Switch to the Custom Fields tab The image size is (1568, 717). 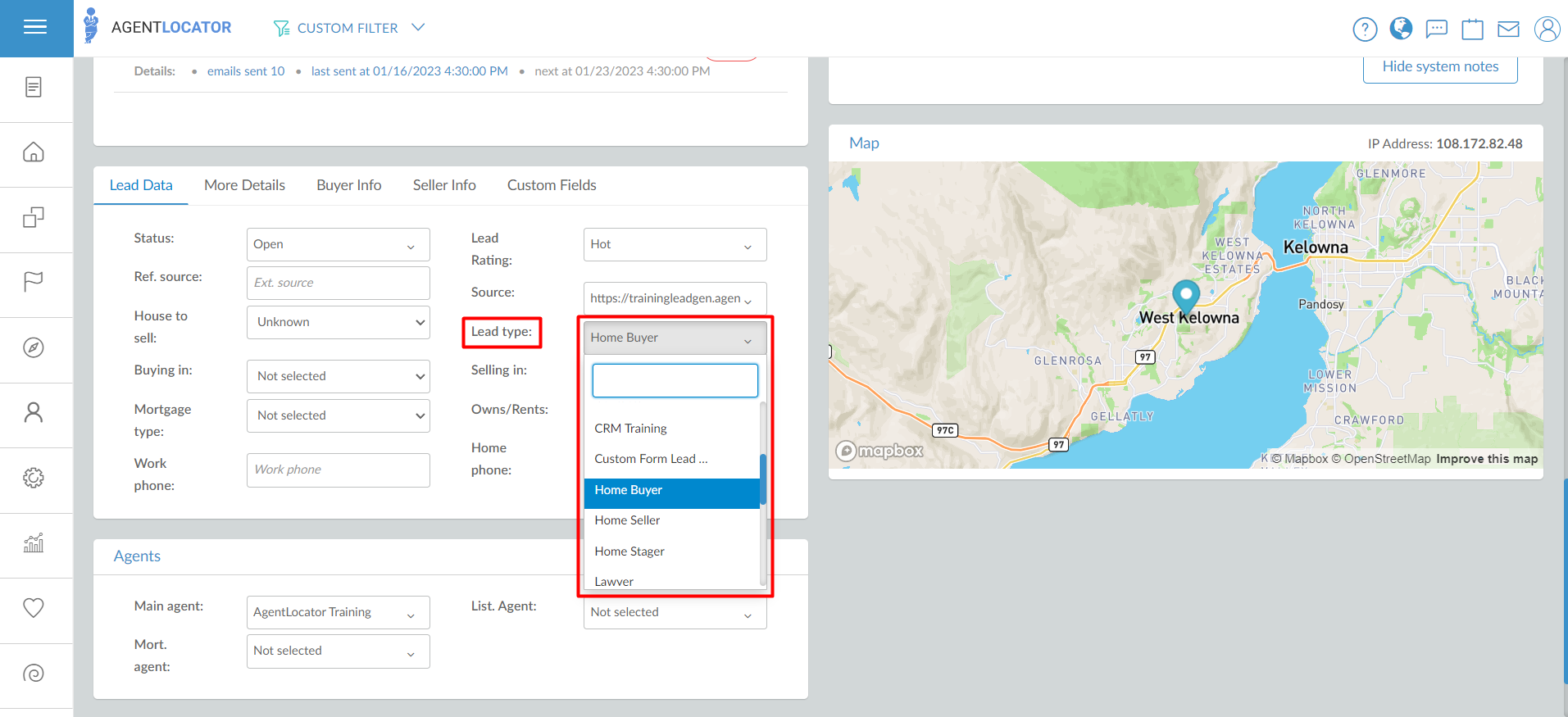[552, 185]
